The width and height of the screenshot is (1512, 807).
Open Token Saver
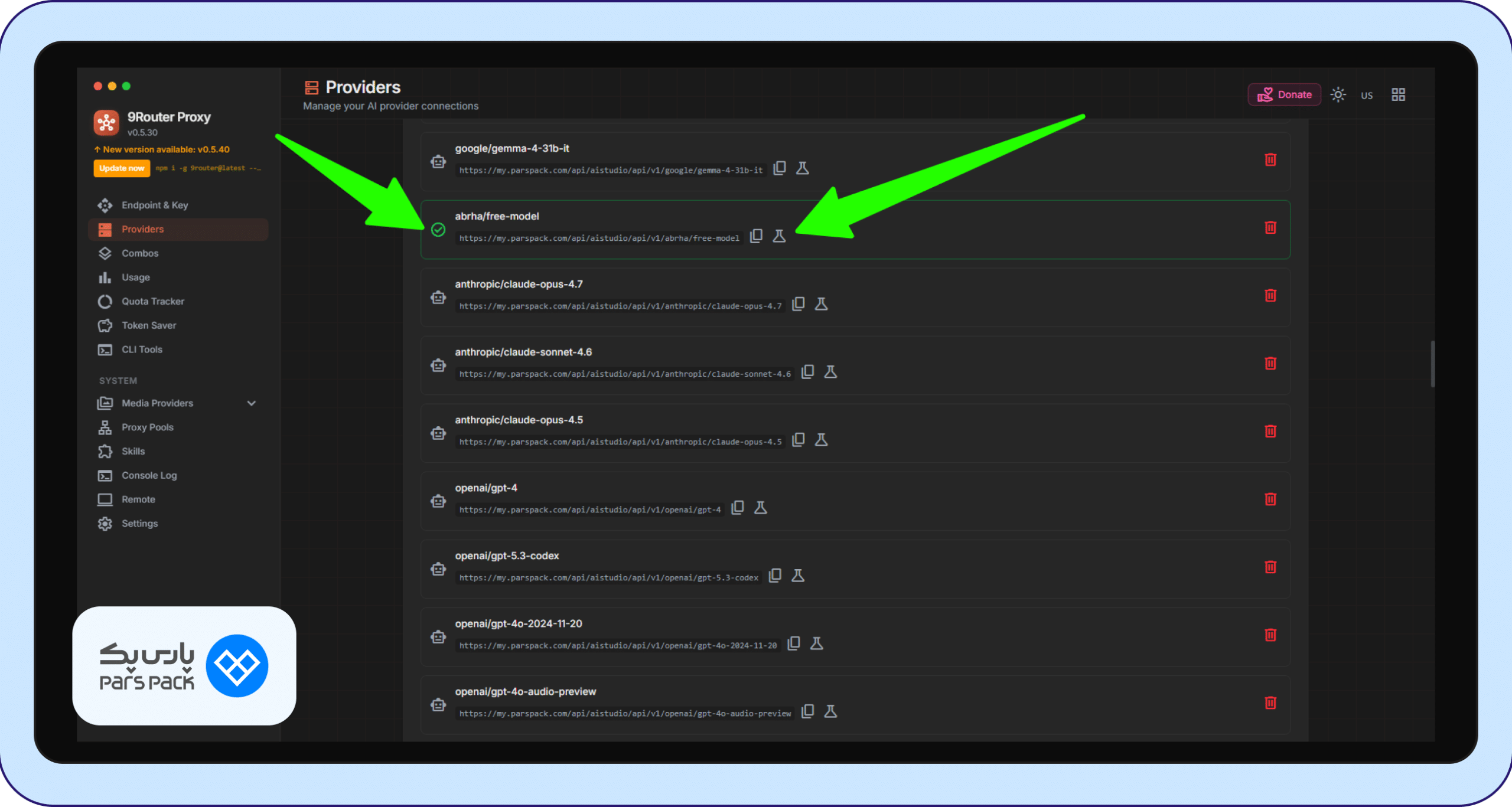(x=178, y=325)
